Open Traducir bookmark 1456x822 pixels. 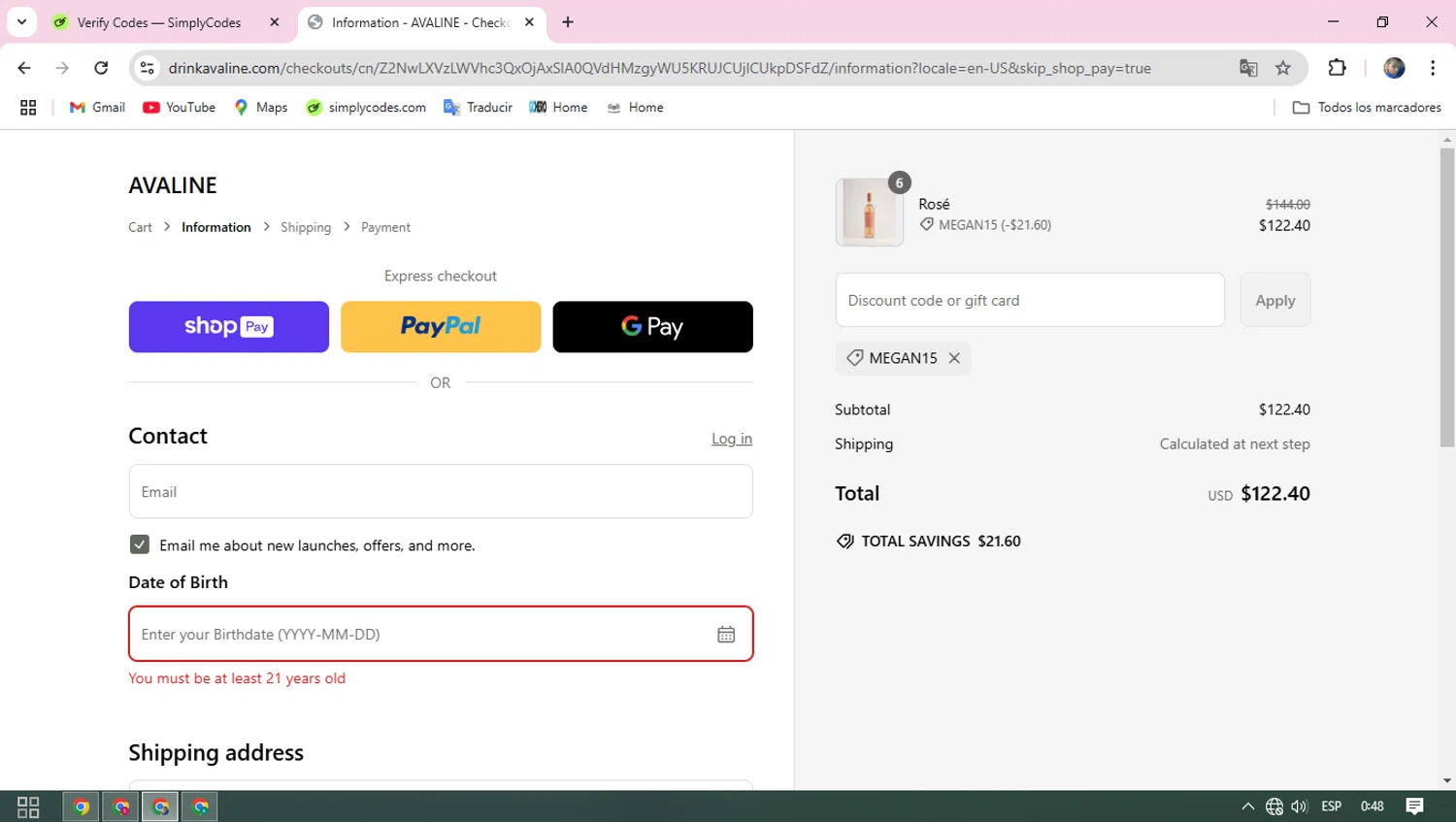point(478,108)
